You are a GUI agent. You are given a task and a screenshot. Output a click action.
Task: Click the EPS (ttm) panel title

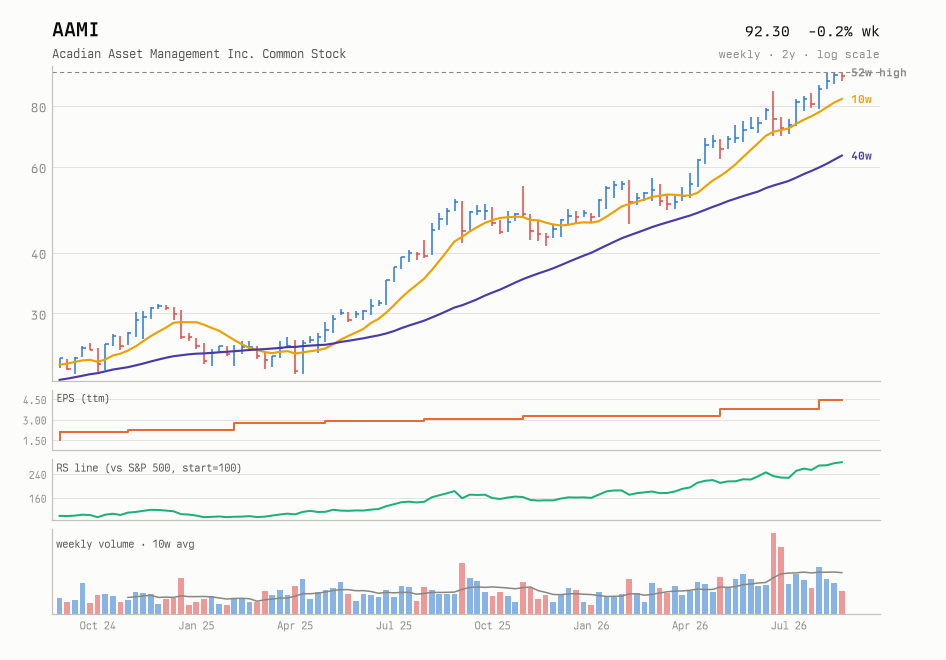(83, 398)
